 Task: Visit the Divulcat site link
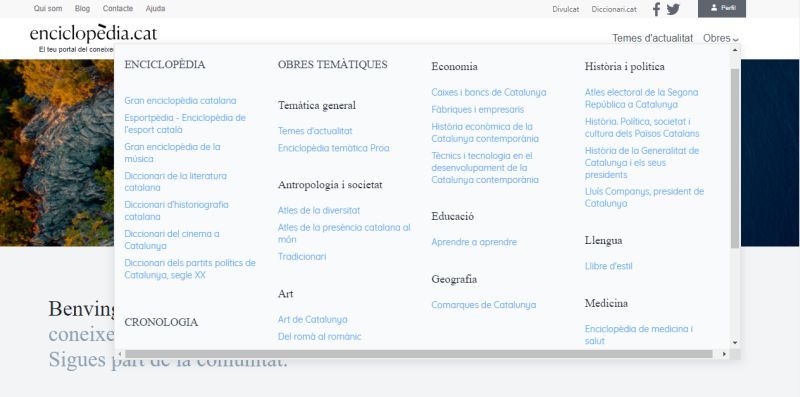pos(566,9)
